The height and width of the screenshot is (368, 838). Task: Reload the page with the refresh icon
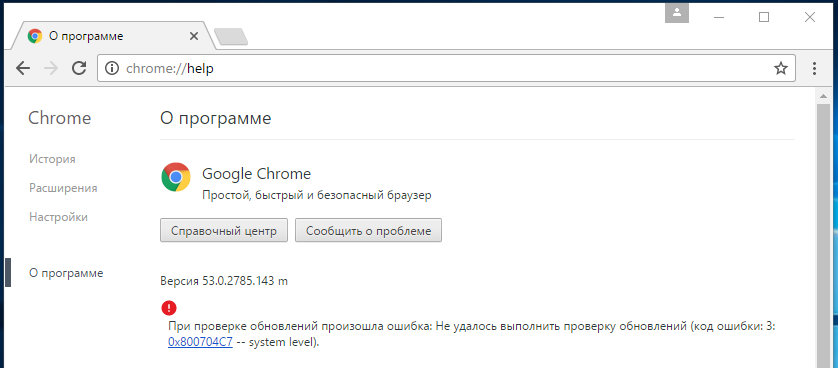click(79, 68)
